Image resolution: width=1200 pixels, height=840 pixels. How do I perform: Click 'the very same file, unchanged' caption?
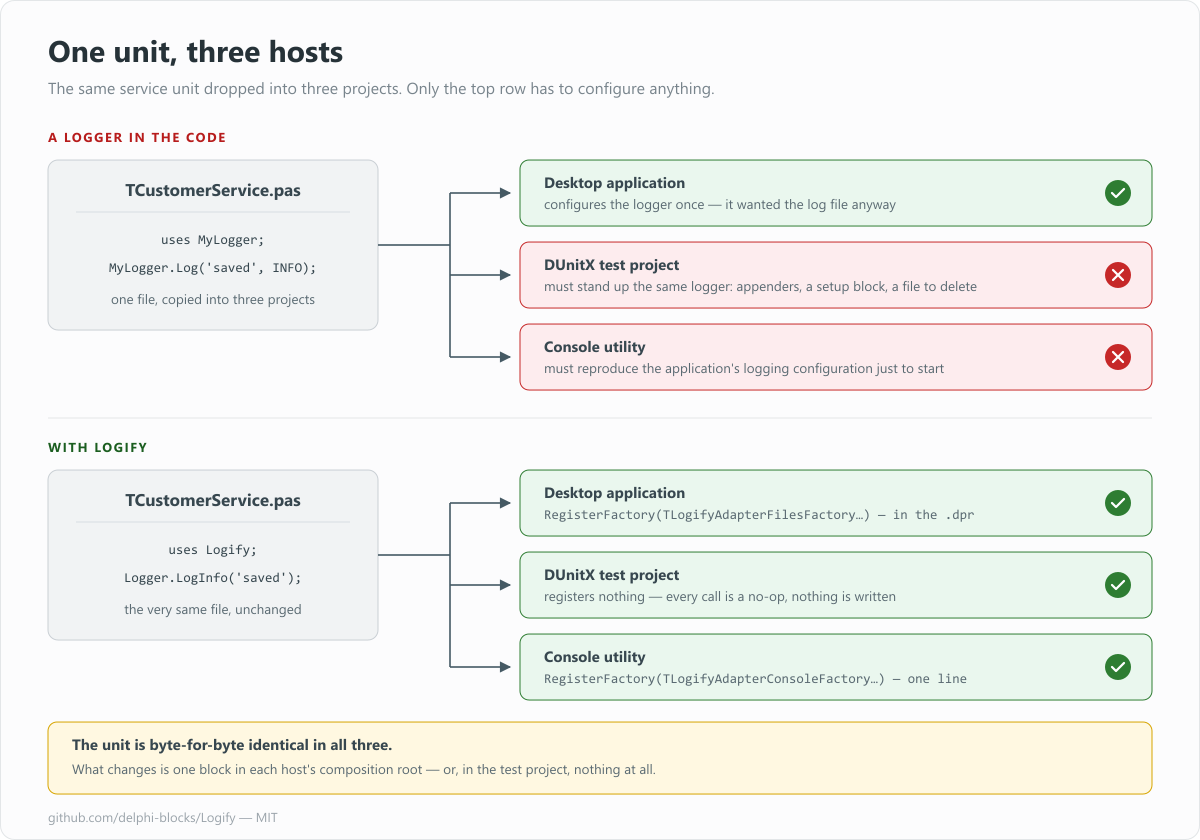213,609
